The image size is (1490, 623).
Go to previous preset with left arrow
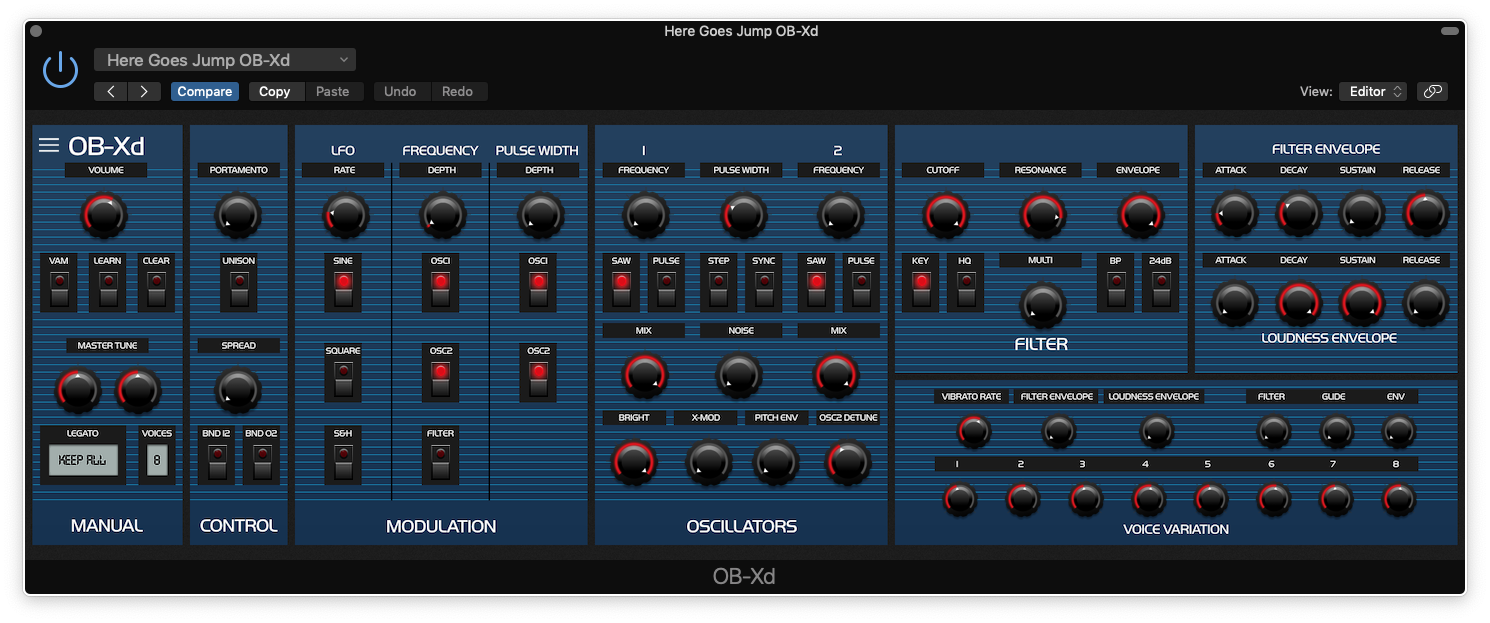pyautogui.click(x=111, y=91)
